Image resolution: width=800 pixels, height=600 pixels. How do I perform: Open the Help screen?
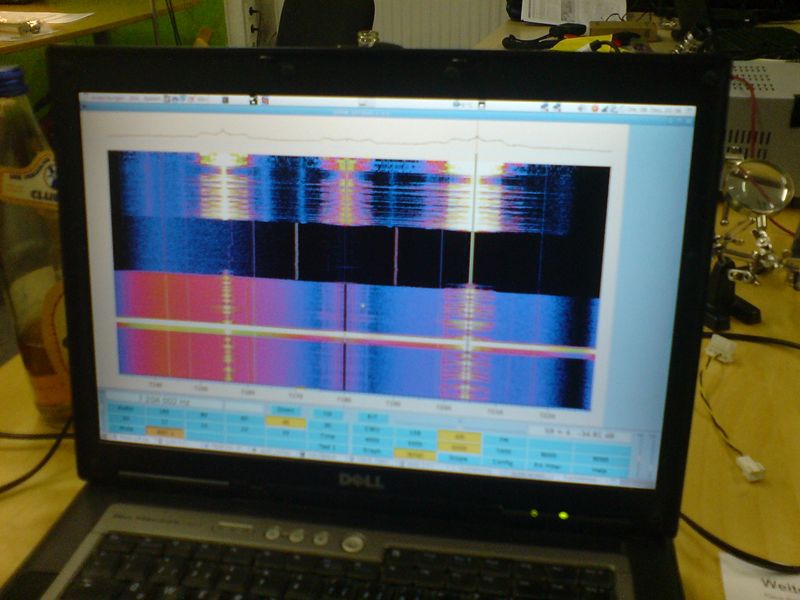[x=602, y=470]
